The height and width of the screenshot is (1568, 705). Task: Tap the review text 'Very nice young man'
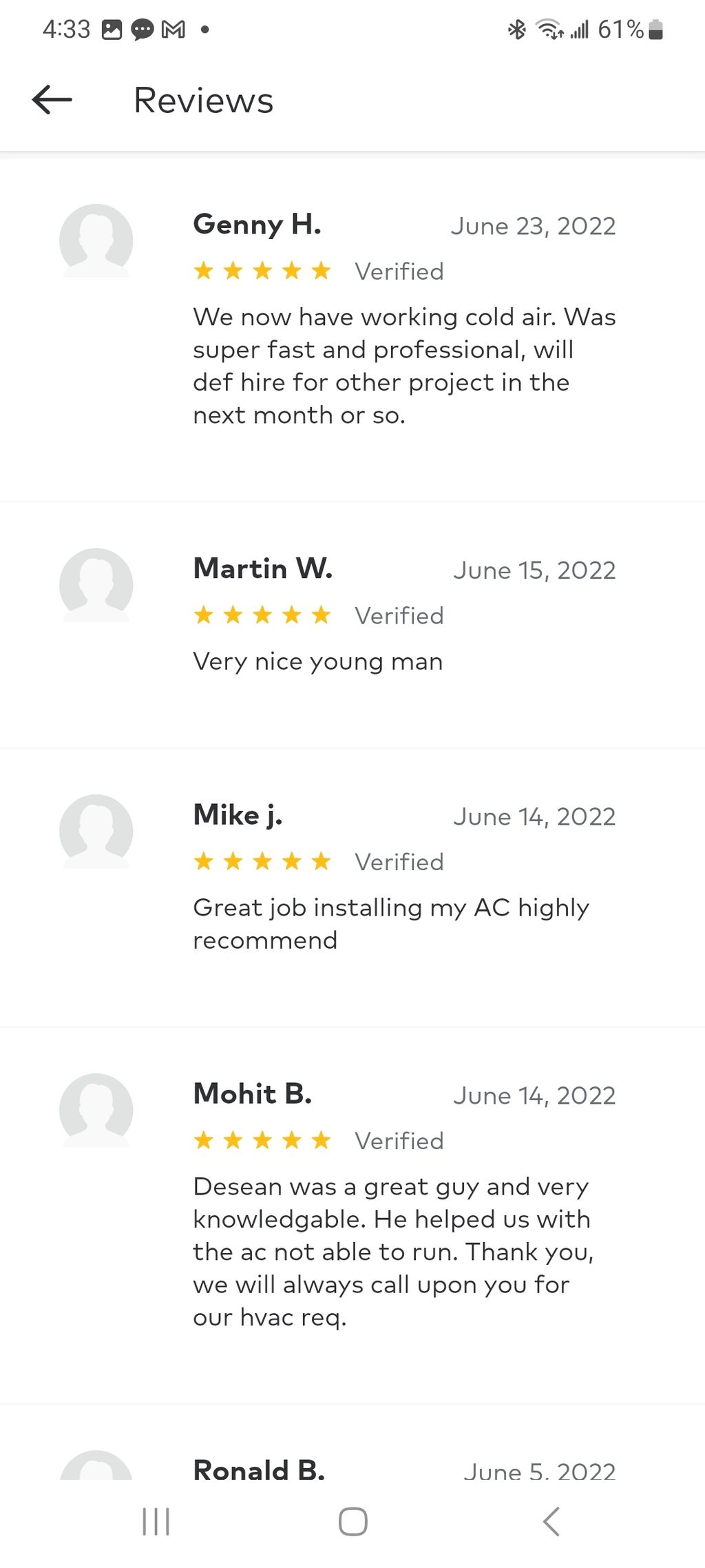(318, 661)
